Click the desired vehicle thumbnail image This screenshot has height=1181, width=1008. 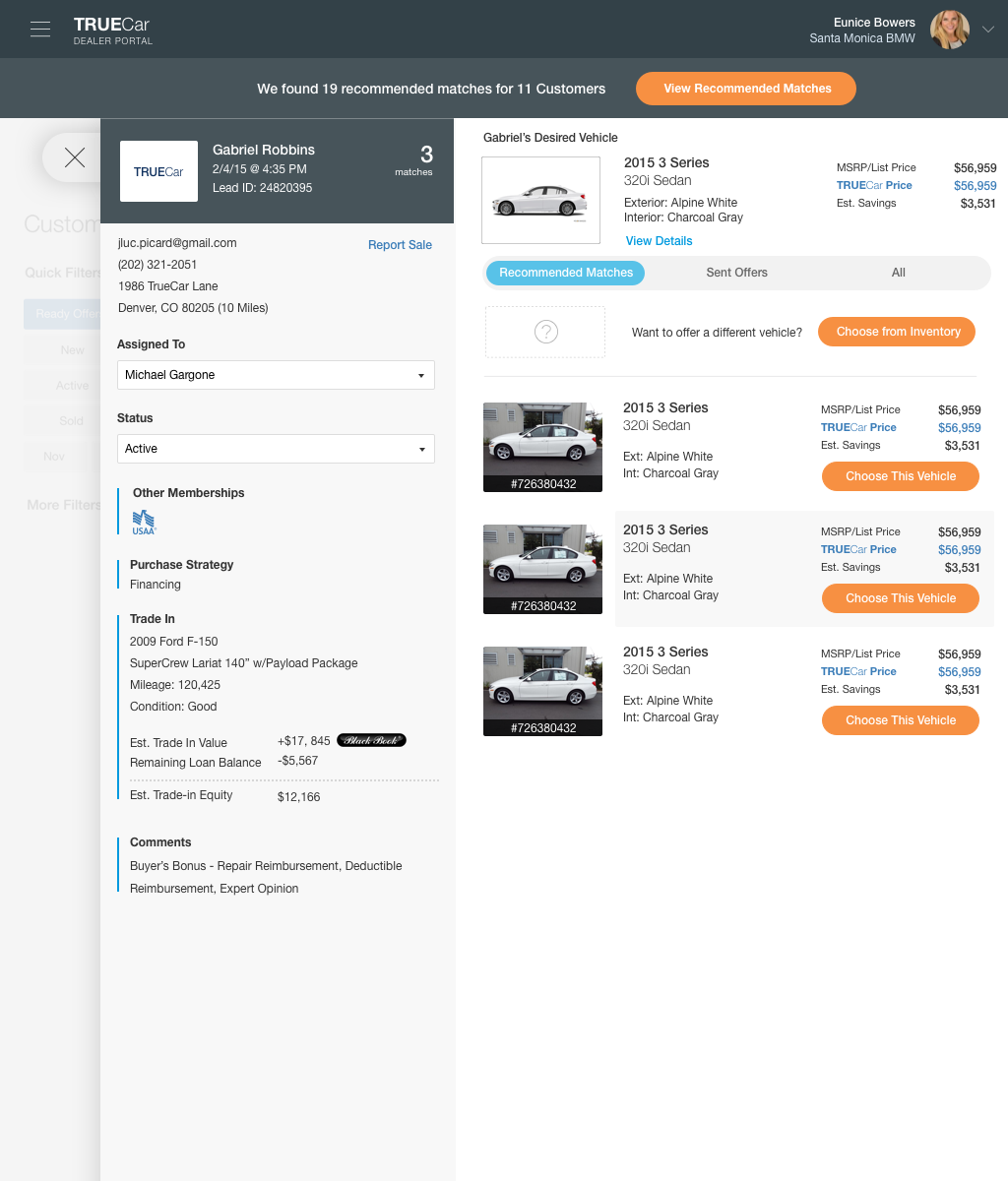point(540,201)
